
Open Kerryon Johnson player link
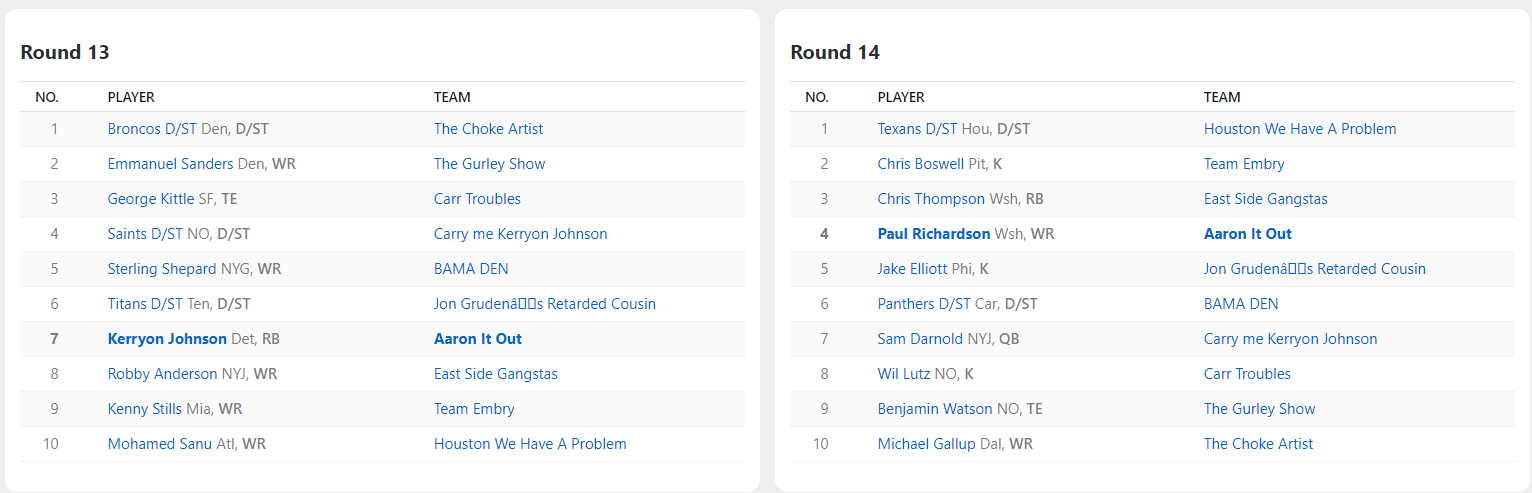click(167, 339)
